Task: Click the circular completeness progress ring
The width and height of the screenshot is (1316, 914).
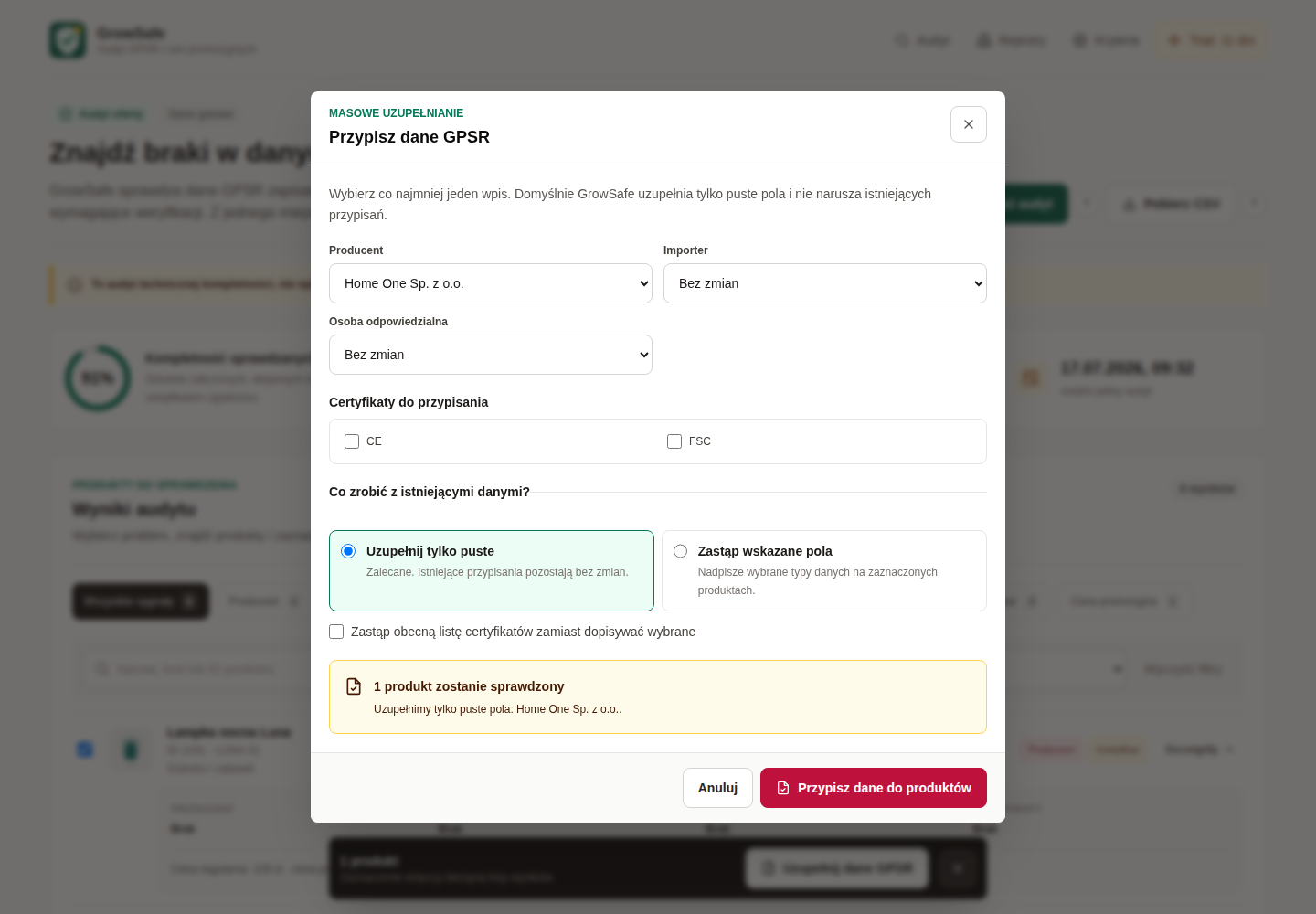Action: click(x=98, y=377)
